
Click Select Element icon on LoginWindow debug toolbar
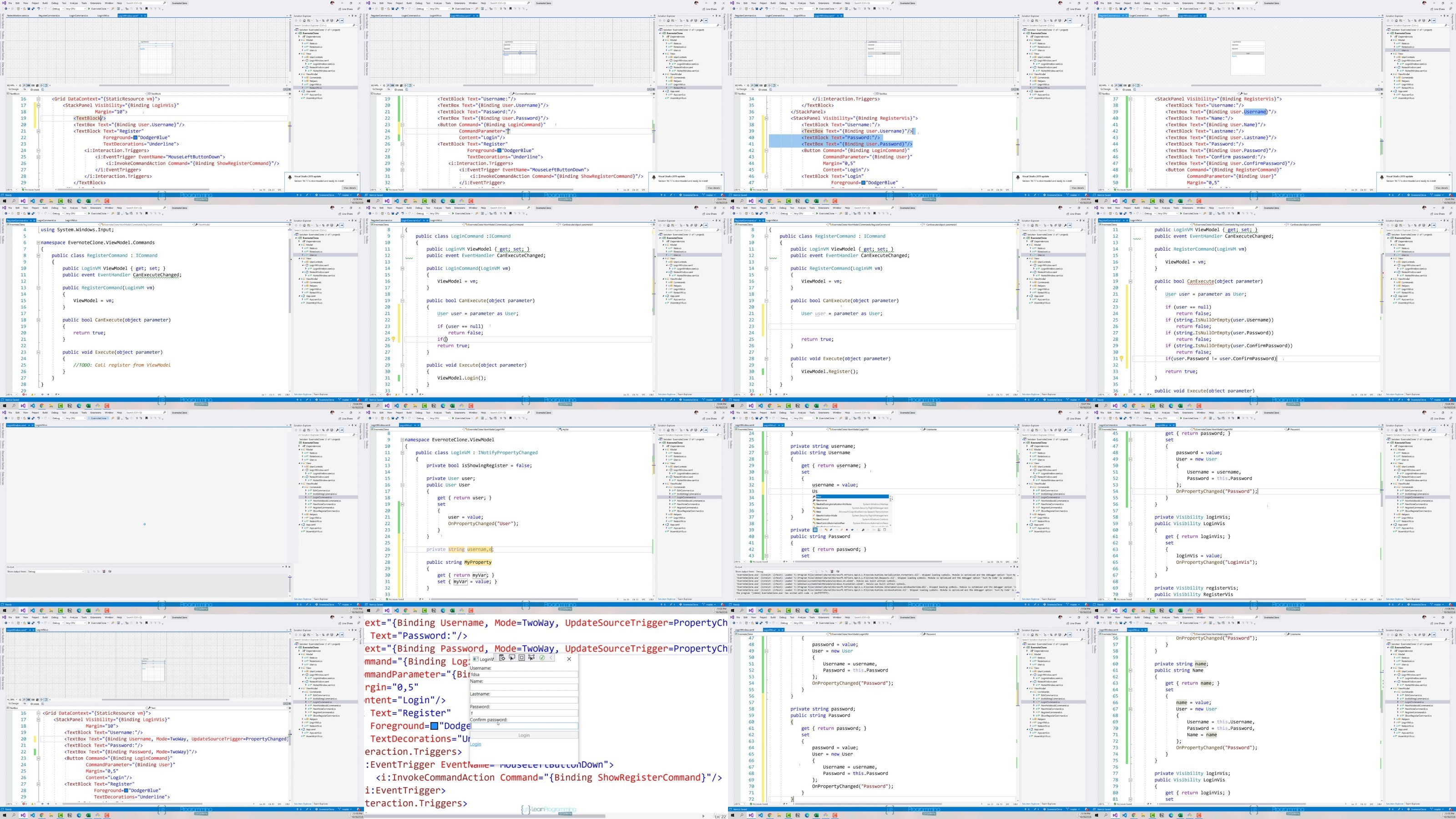[512, 658]
